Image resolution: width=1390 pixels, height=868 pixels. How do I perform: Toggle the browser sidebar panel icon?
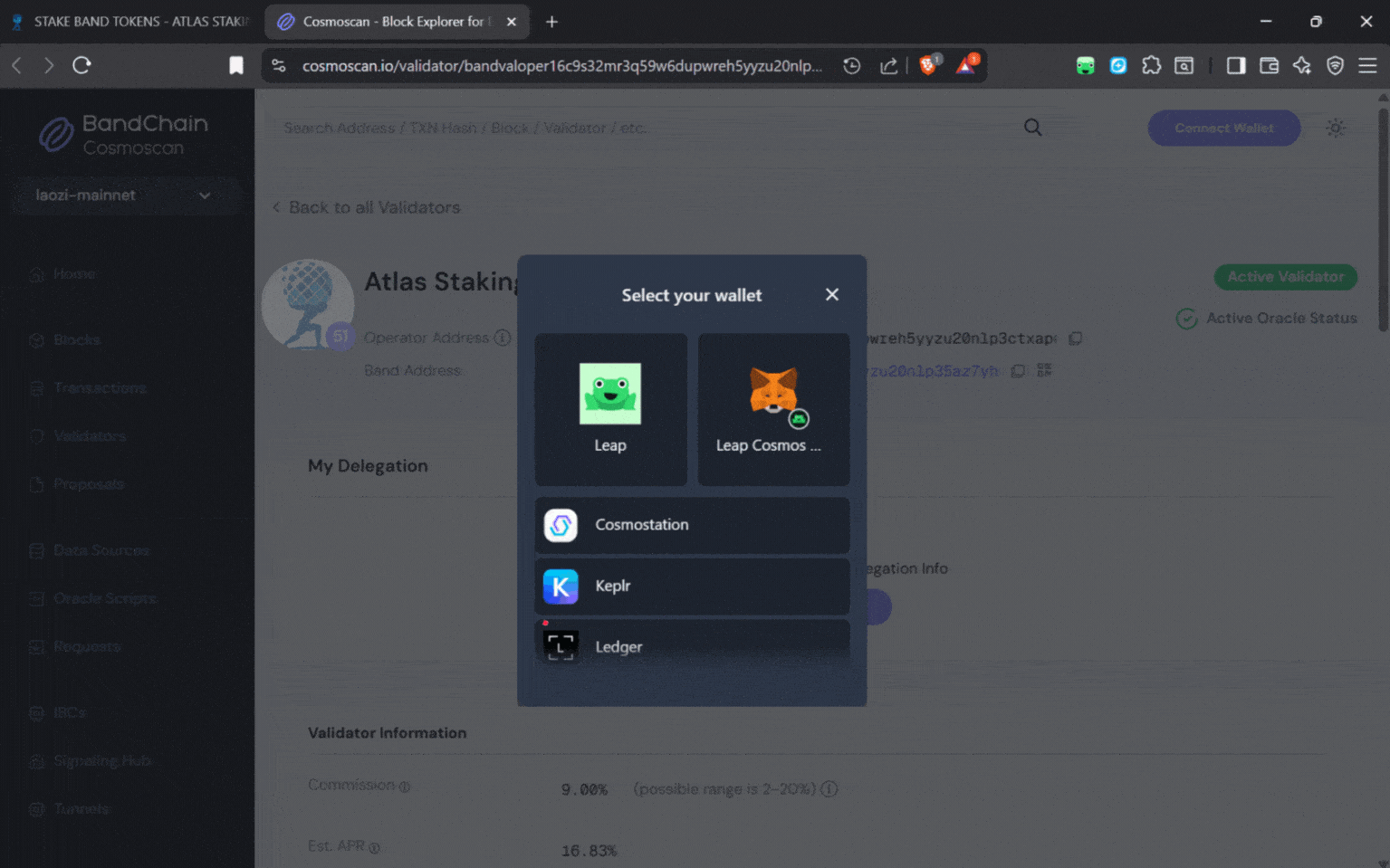(1235, 65)
